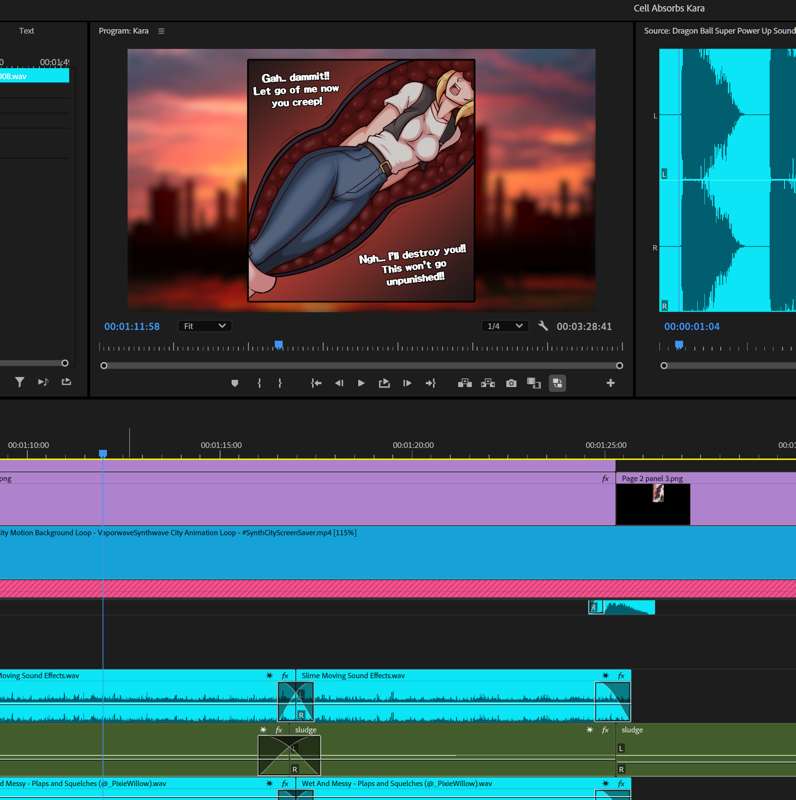Image resolution: width=796 pixels, height=800 pixels.
Task: Export frame with the camera icon
Action: coord(511,383)
